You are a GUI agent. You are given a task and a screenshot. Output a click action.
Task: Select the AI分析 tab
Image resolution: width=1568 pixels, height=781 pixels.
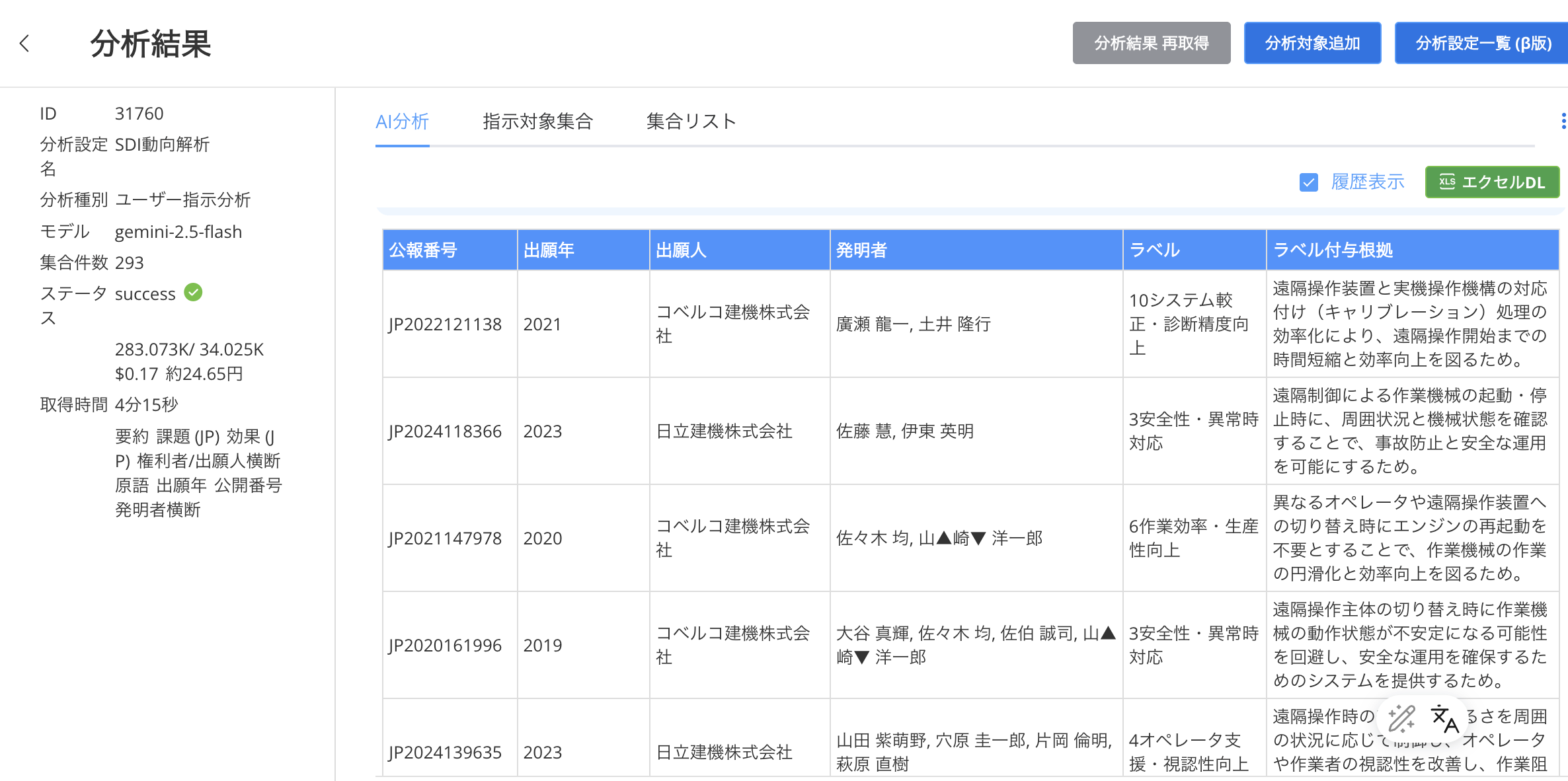[x=402, y=122]
